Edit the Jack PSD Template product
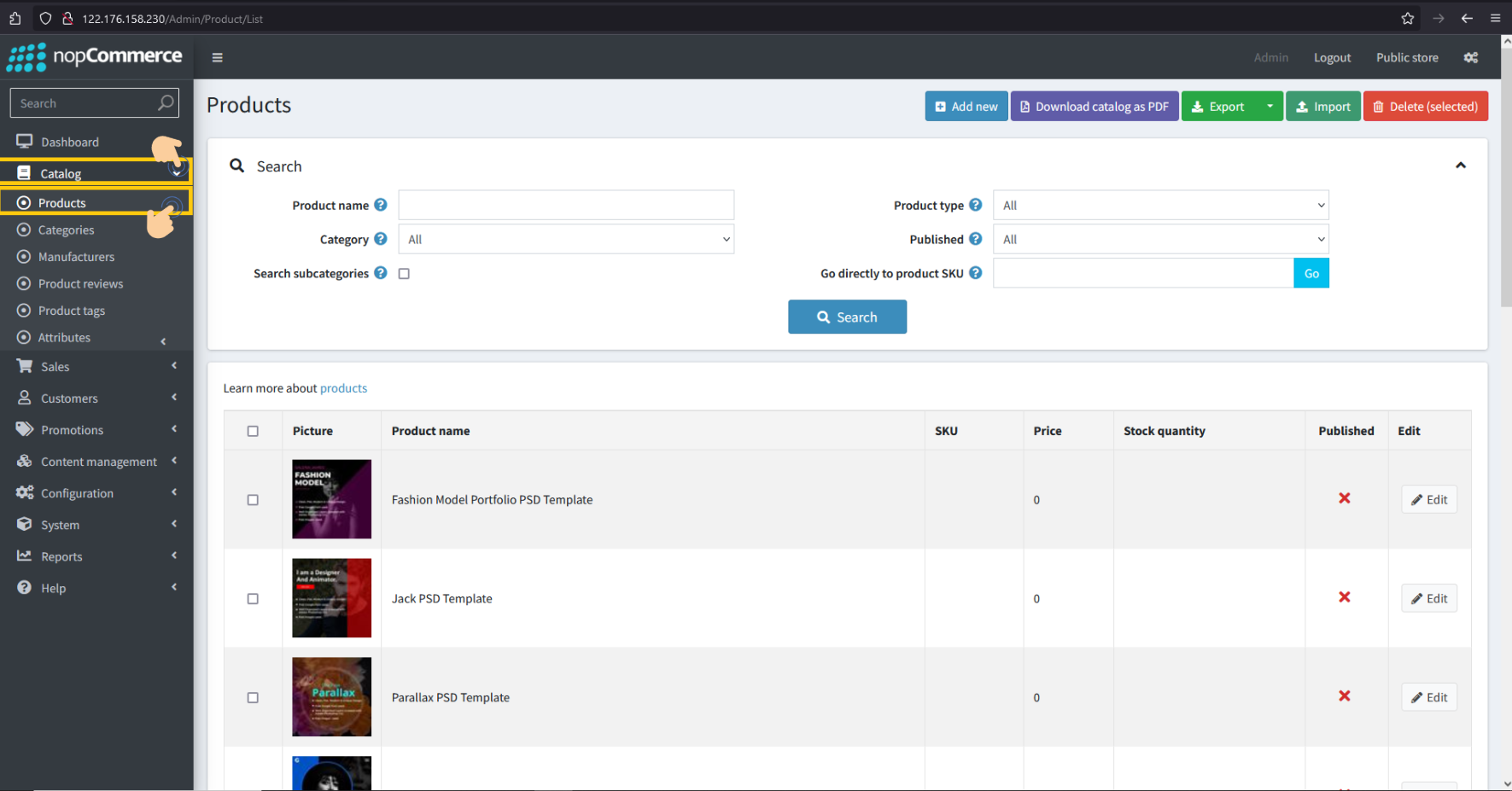 [x=1429, y=598]
